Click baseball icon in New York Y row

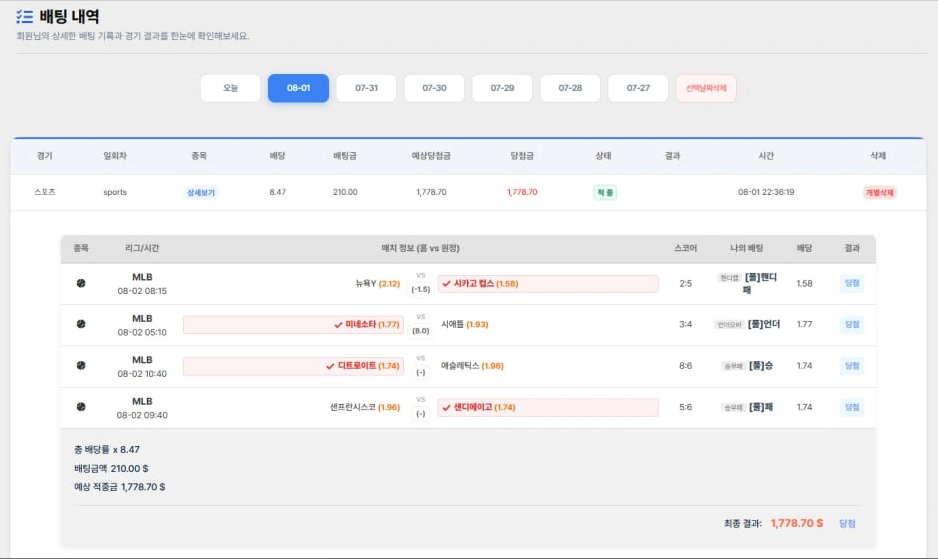[81, 283]
